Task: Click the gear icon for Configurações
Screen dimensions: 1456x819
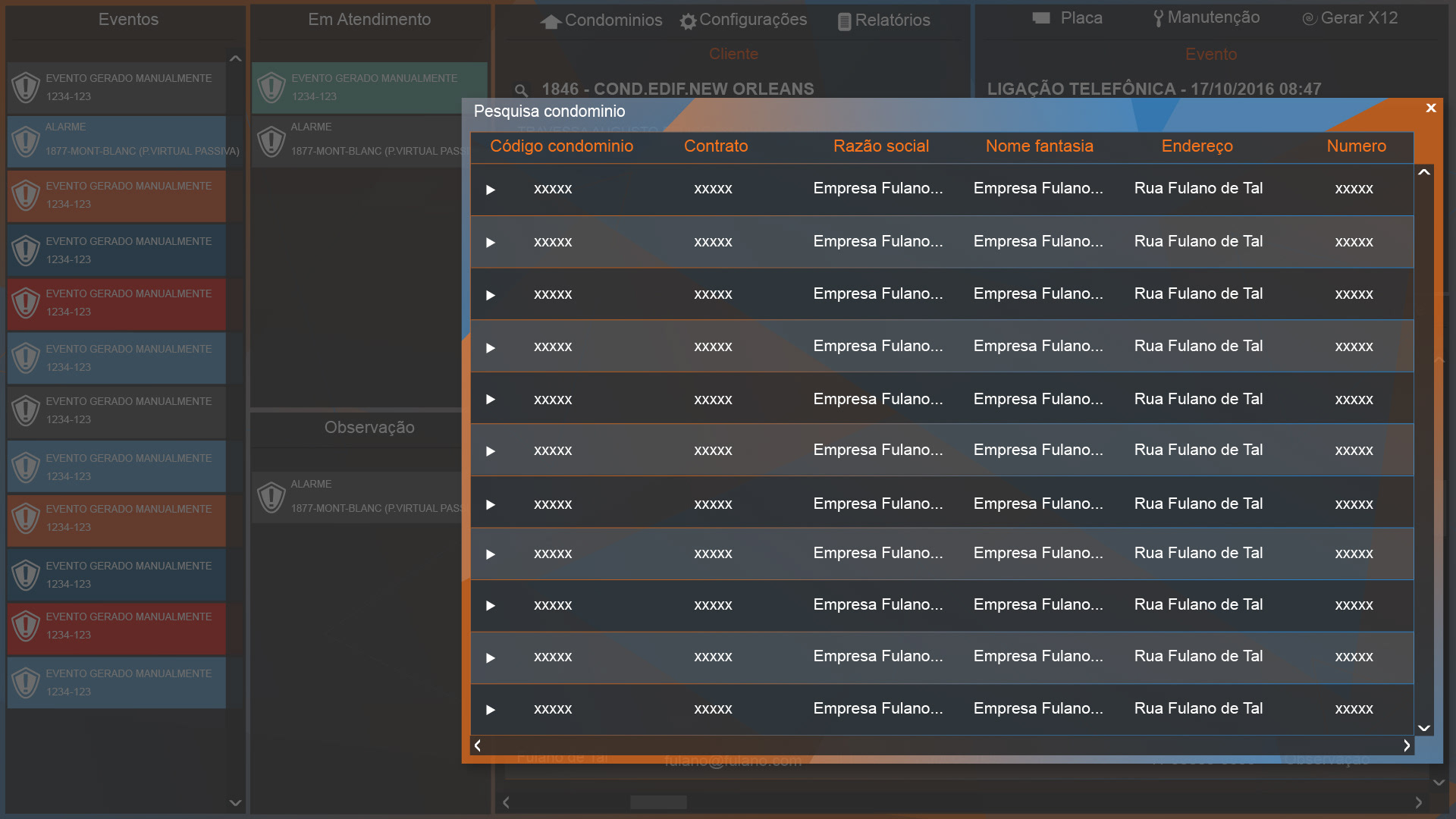Action: 688,21
